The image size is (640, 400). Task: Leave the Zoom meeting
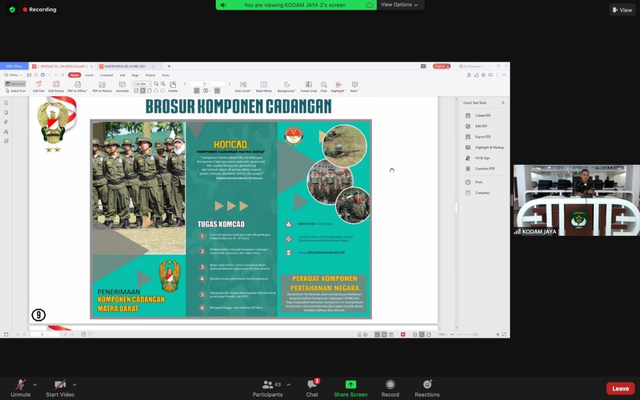(620, 389)
